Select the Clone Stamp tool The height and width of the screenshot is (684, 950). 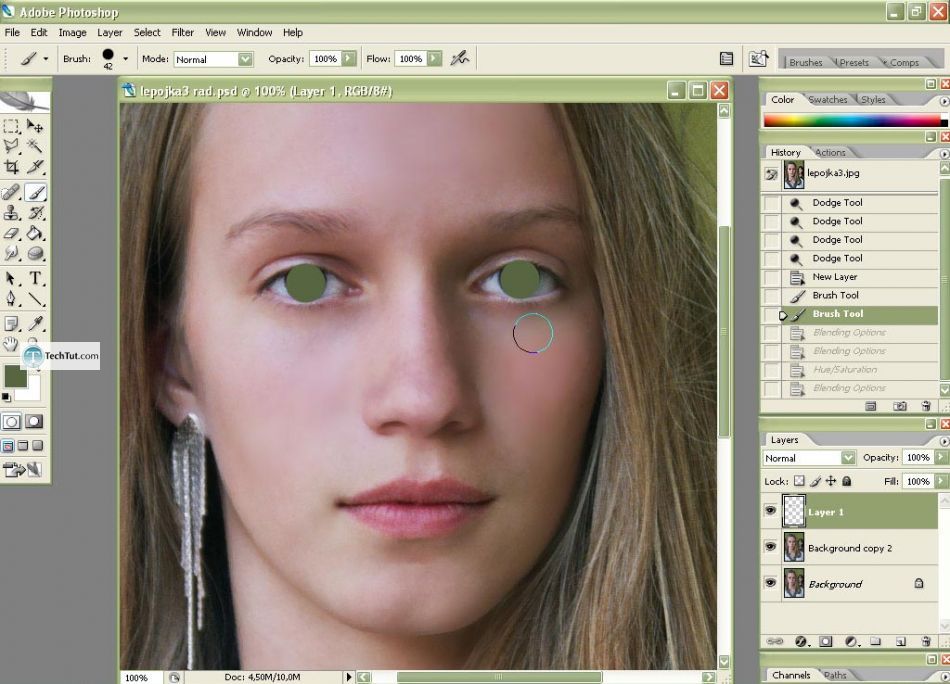point(11,213)
